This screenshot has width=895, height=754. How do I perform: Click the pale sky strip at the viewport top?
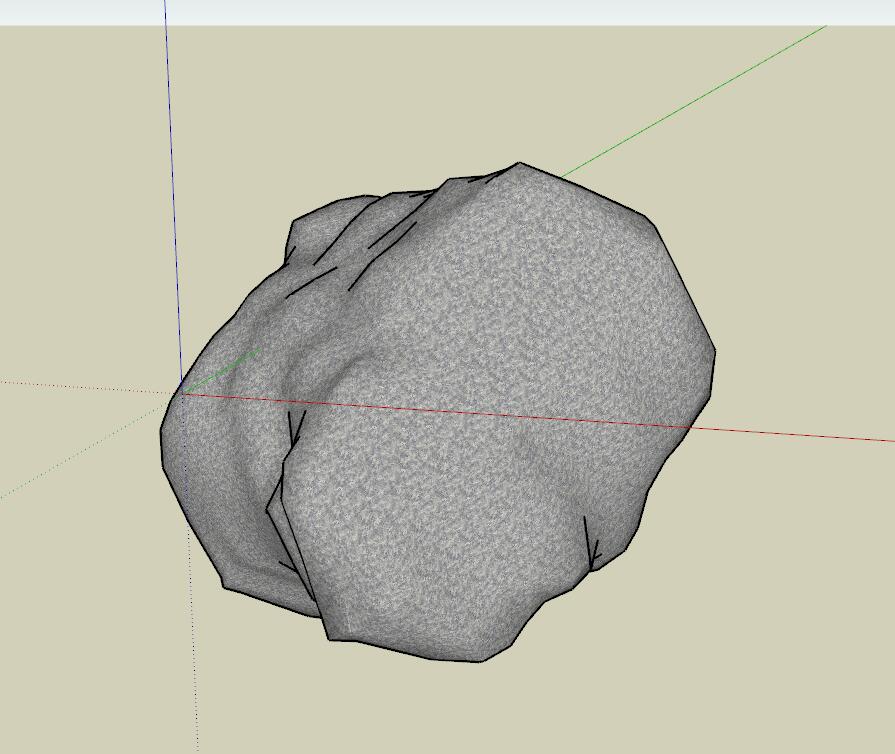[500, 12]
